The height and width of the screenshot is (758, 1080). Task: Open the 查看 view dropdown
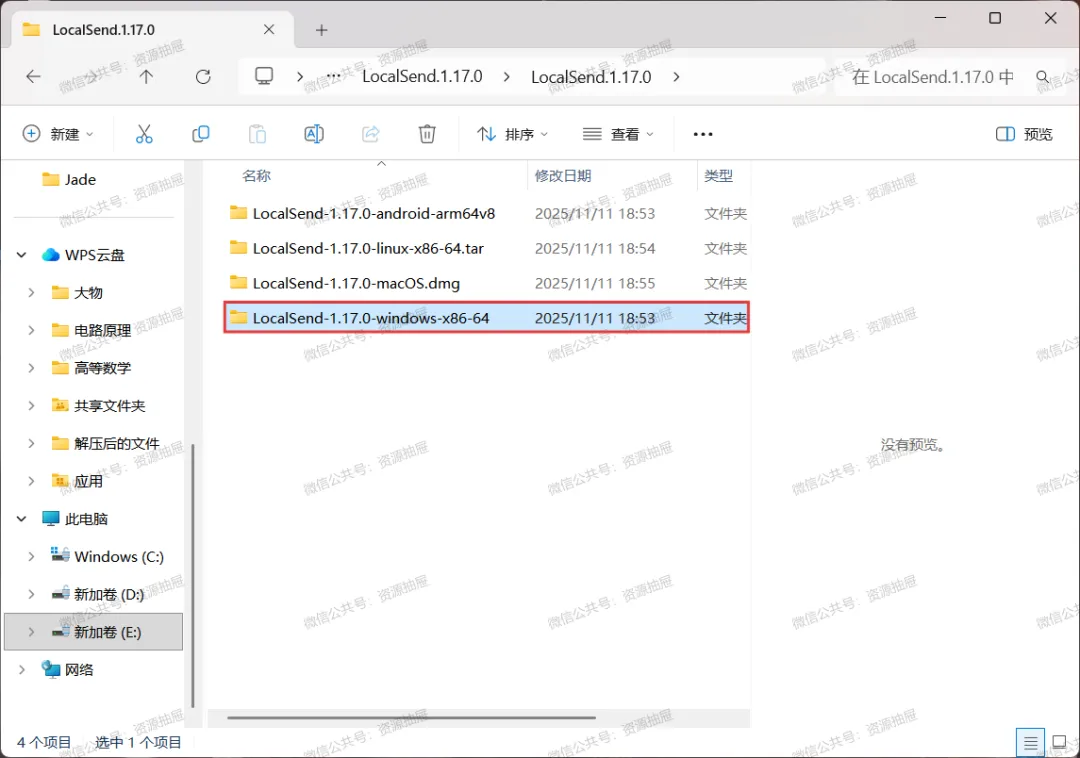618,134
